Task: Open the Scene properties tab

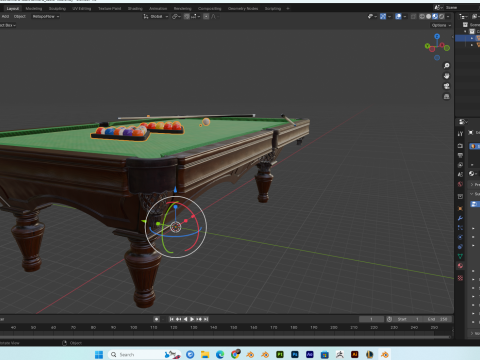Action: (x=460, y=174)
